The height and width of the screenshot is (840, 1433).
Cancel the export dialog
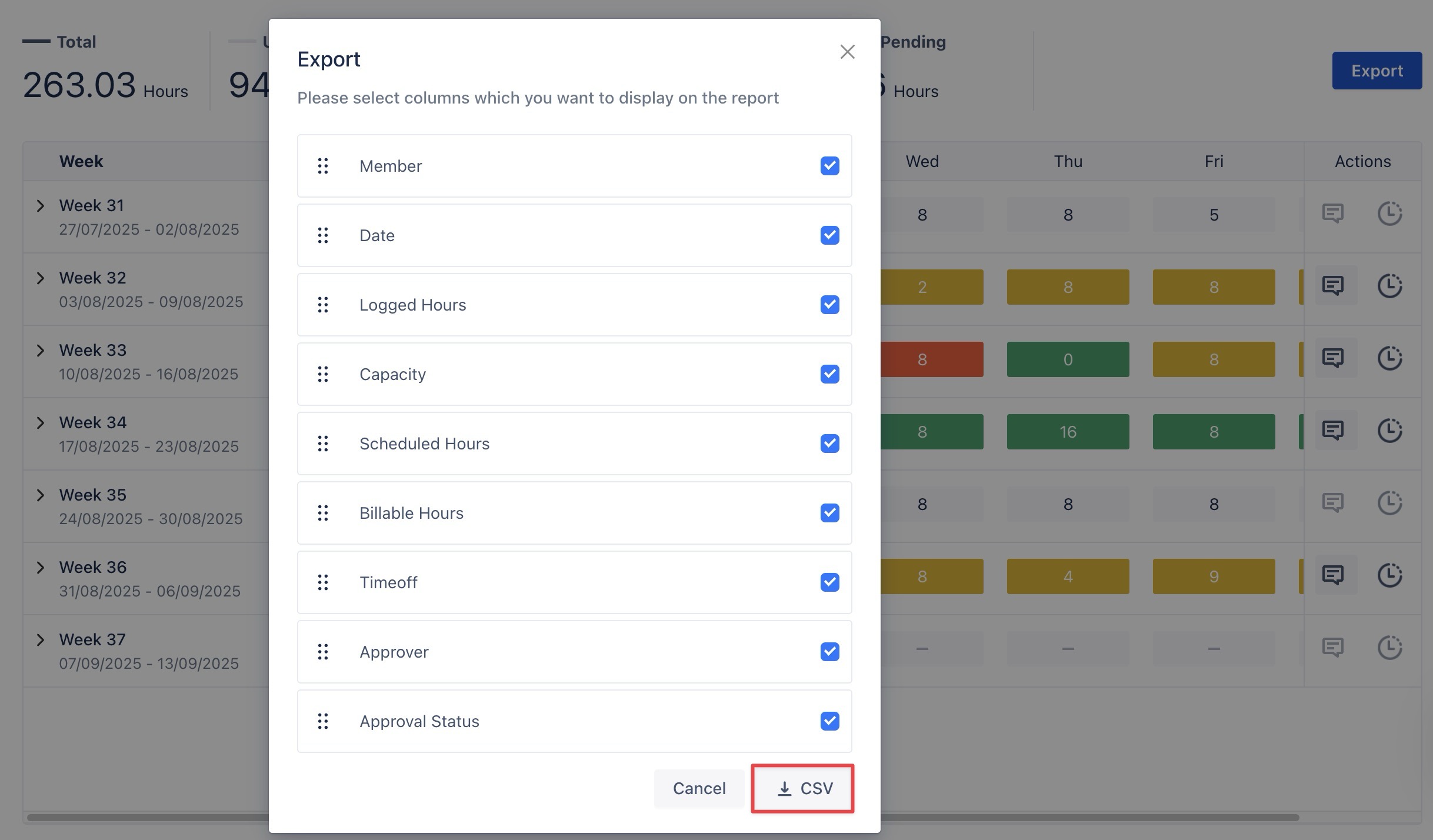click(699, 789)
